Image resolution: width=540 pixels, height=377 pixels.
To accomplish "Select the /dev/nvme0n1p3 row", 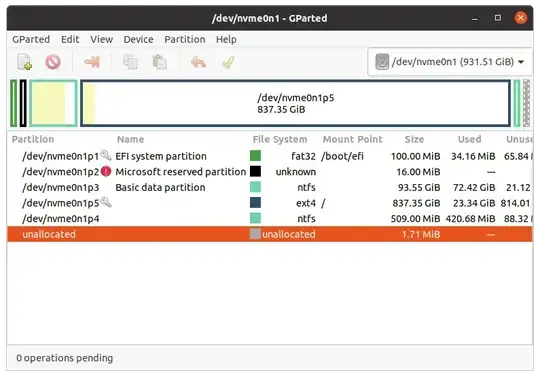I will (x=270, y=187).
